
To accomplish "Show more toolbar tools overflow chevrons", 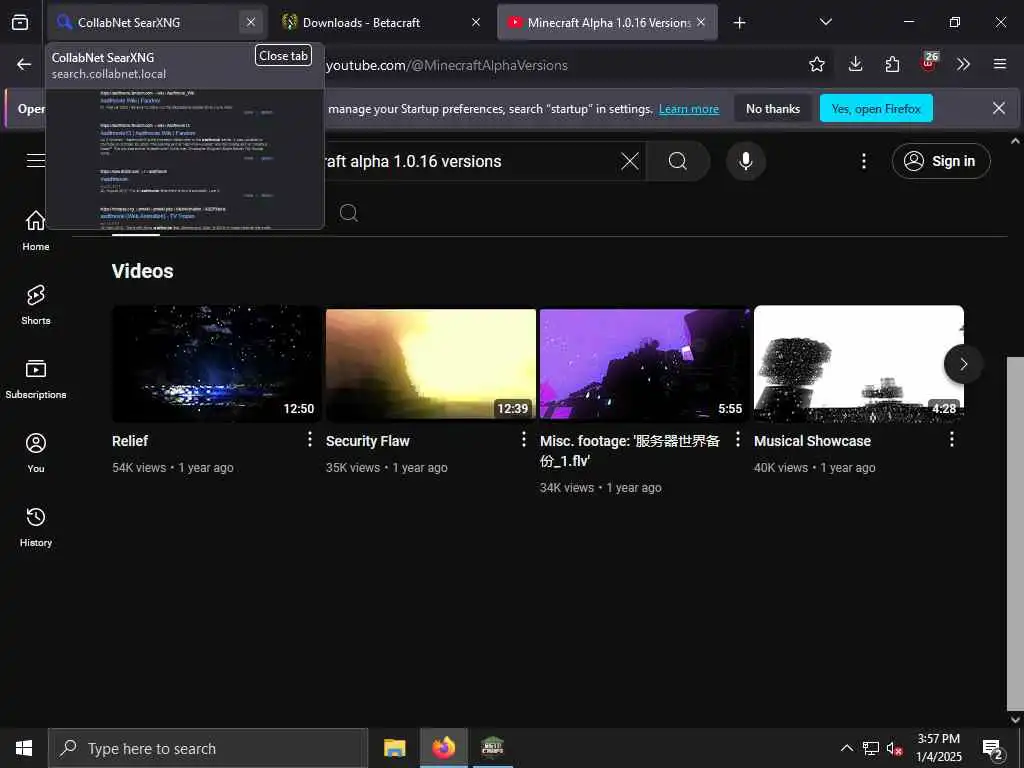I will [963, 64].
